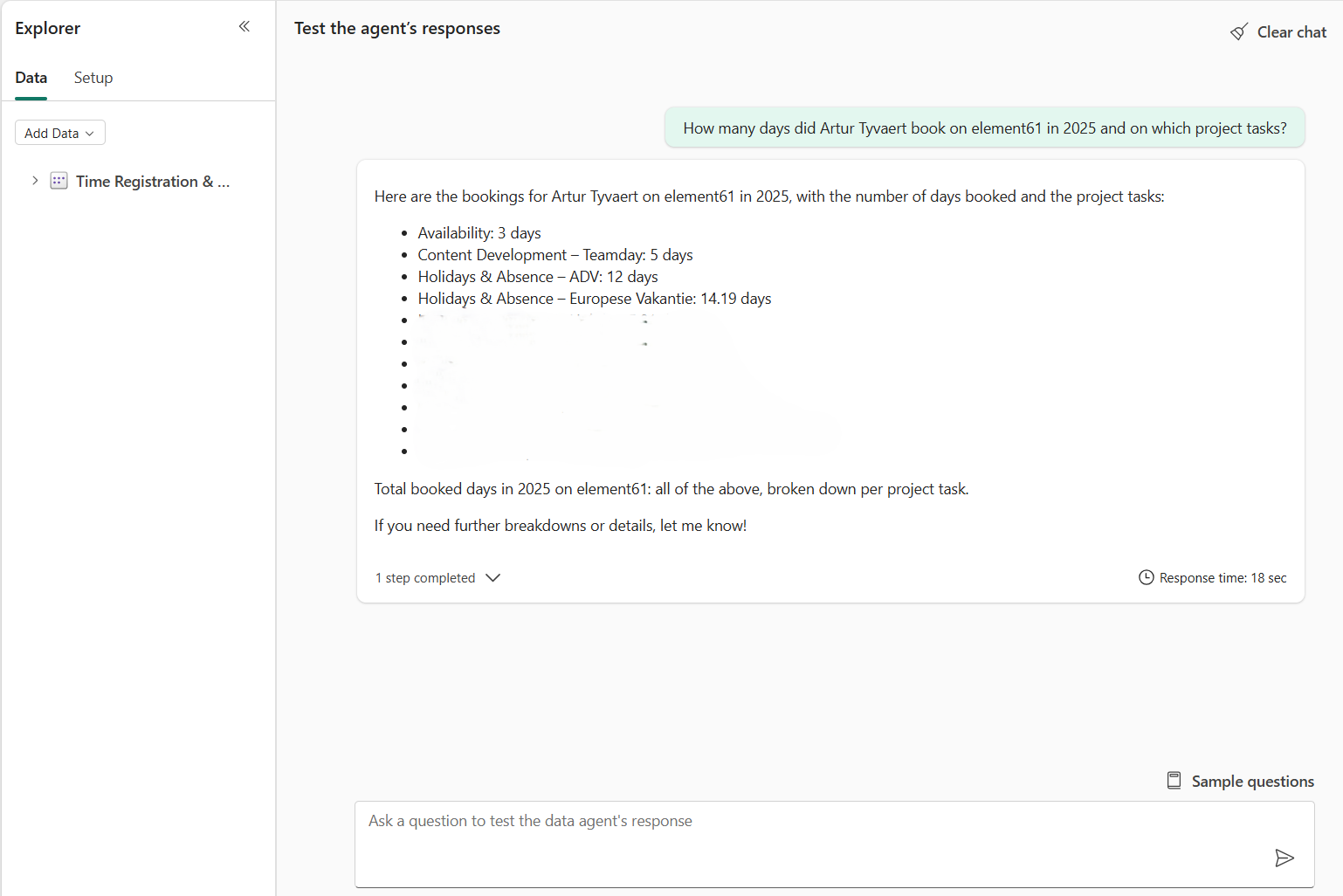Image resolution: width=1343 pixels, height=896 pixels.
Task: Switch to the Setup tab
Action: tap(93, 78)
